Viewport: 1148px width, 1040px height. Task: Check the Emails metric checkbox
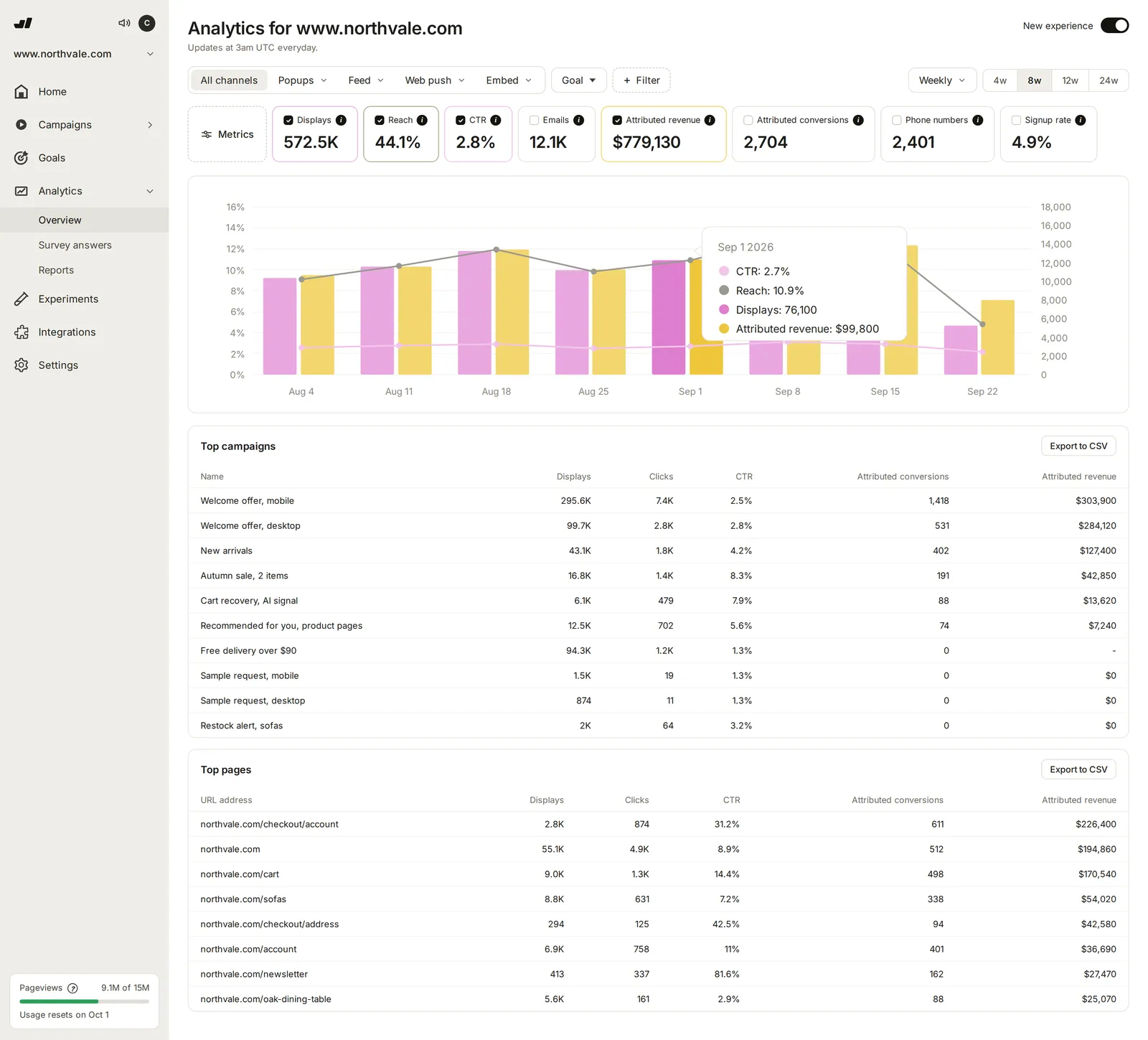point(534,120)
